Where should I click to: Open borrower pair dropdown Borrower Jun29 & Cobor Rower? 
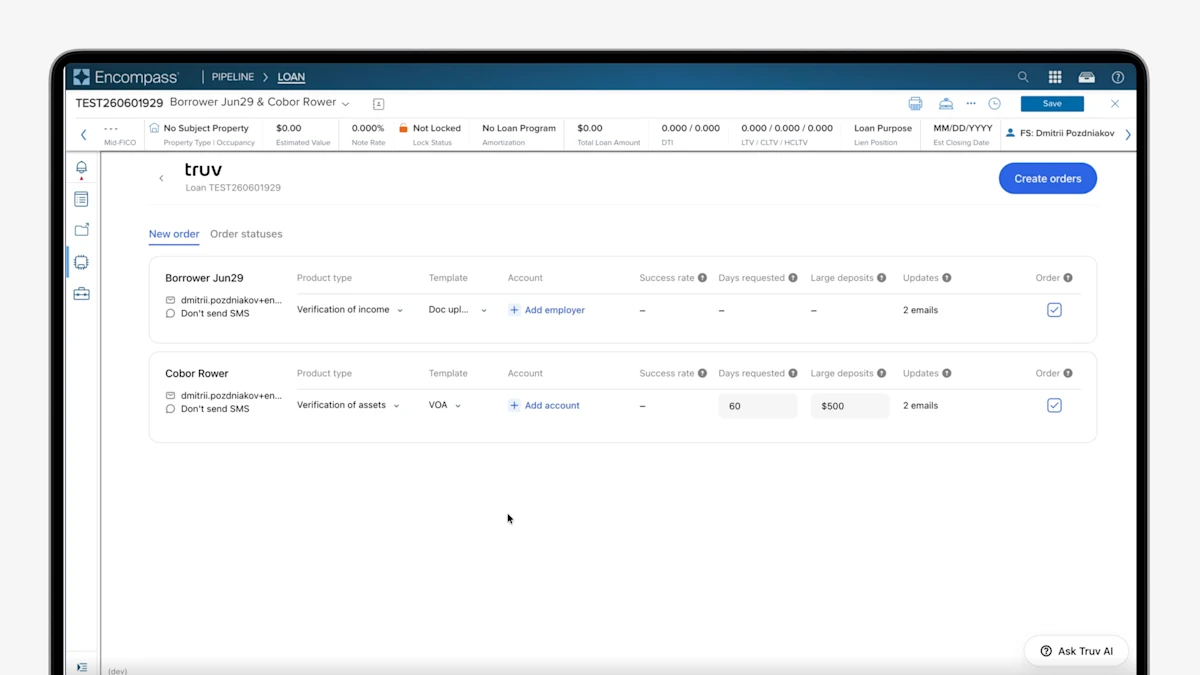point(260,103)
